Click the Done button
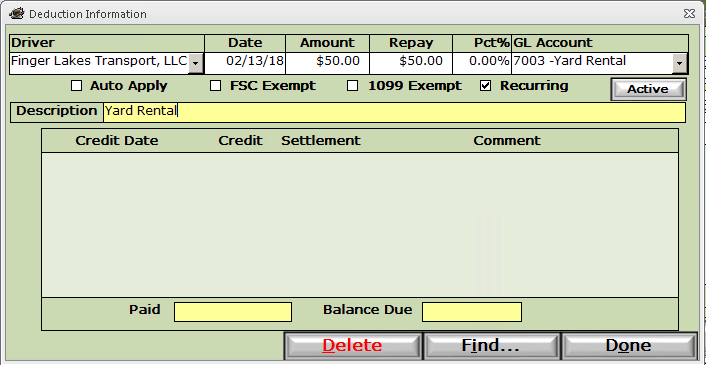 pyautogui.click(x=629, y=346)
